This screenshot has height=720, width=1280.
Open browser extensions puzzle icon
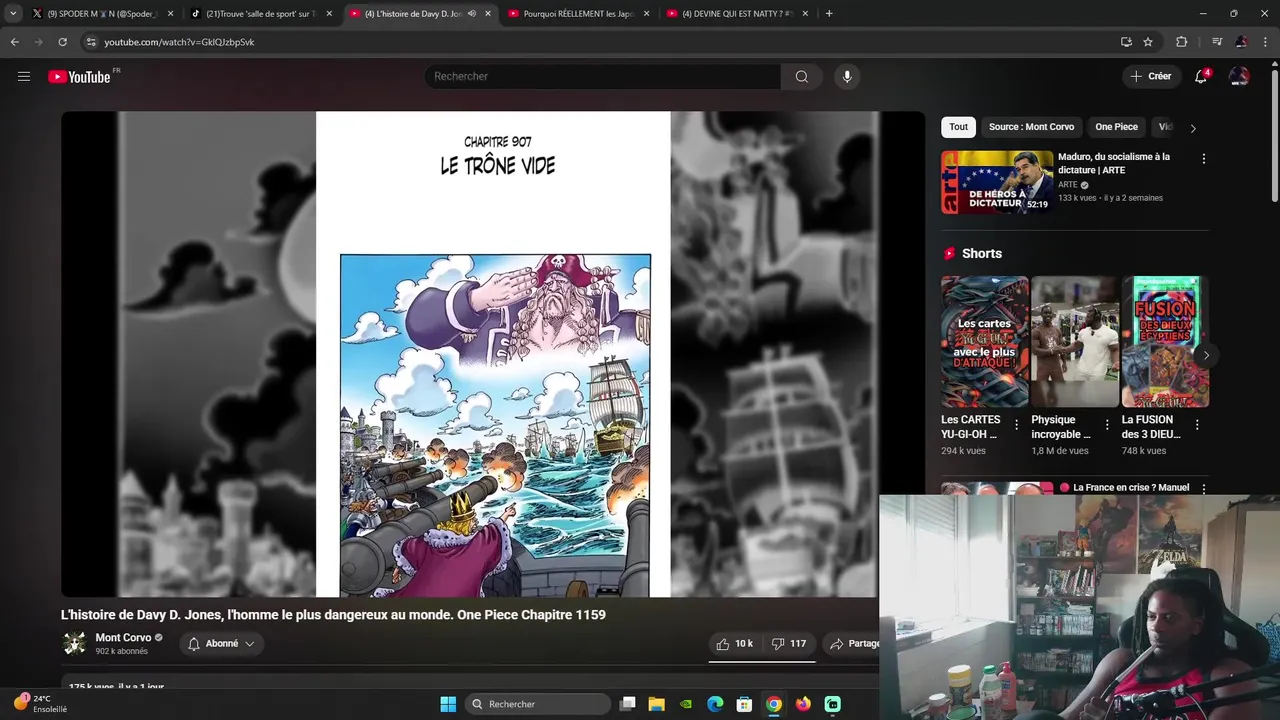point(1182,42)
